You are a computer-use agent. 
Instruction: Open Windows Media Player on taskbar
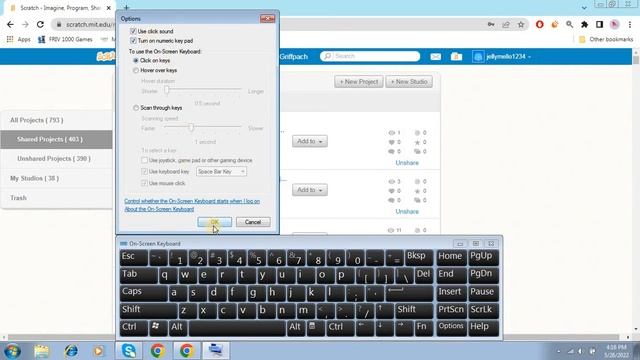tap(98, 351)
